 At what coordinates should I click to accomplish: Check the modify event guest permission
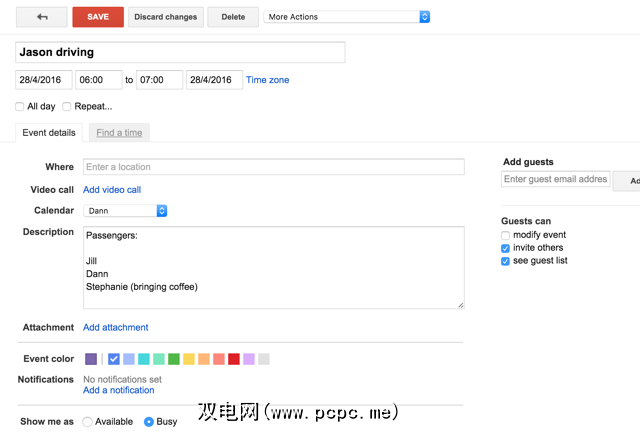coord(506,235)
